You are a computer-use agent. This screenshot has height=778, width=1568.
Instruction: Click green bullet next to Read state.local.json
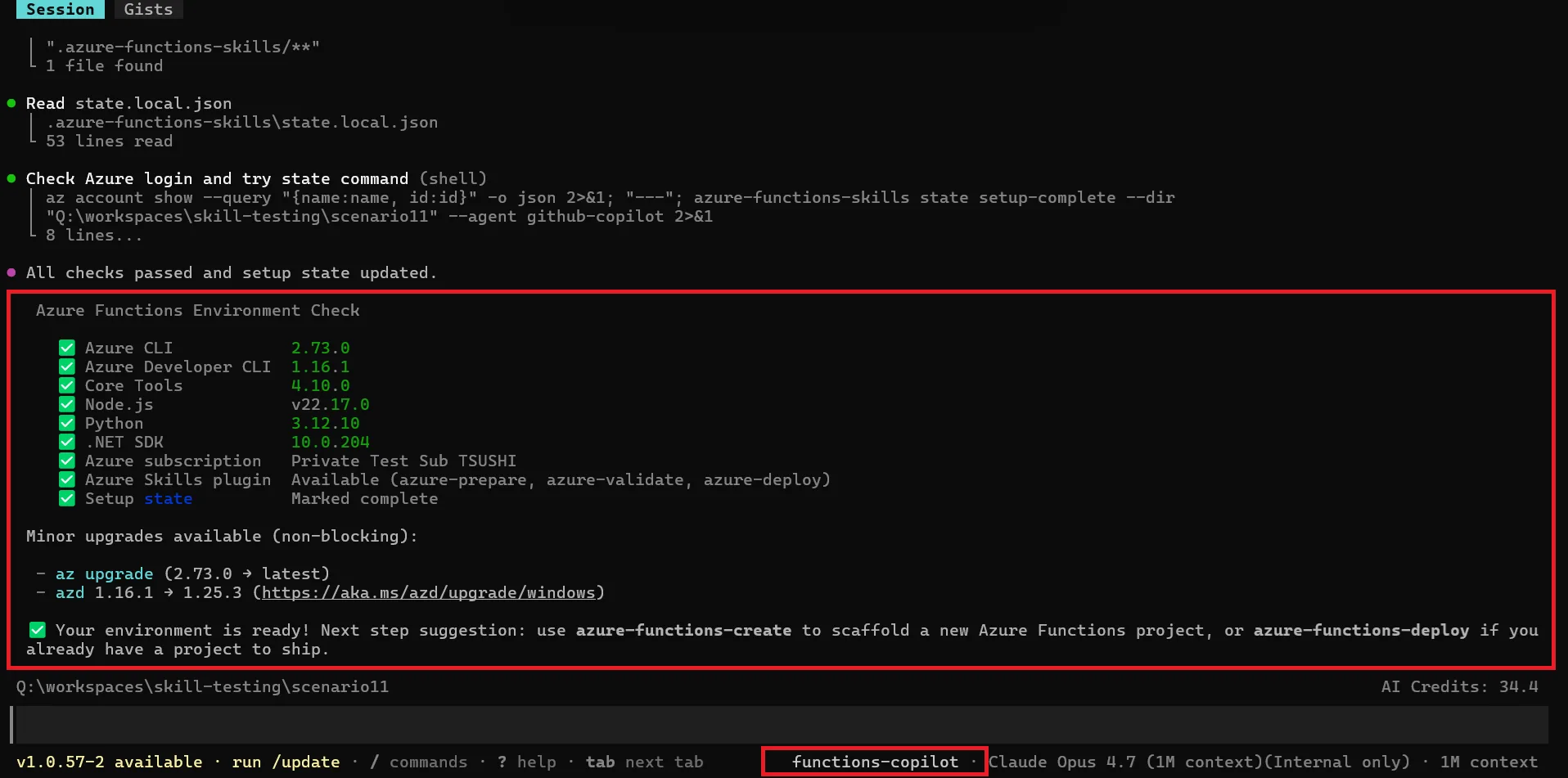click(x=11, y=103)
